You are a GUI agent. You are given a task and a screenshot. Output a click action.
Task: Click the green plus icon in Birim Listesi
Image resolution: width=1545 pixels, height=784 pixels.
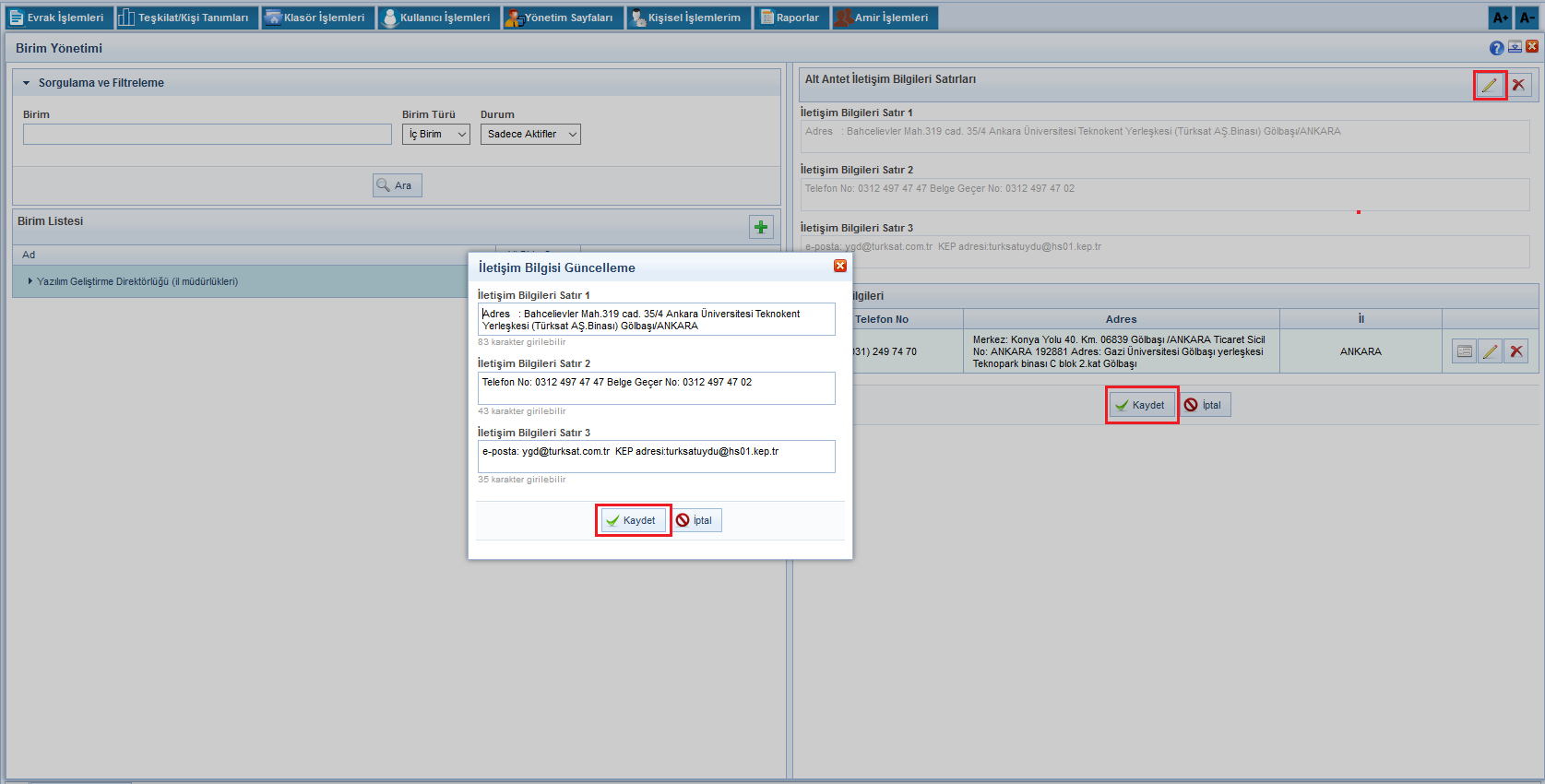(x=761, y=227)
